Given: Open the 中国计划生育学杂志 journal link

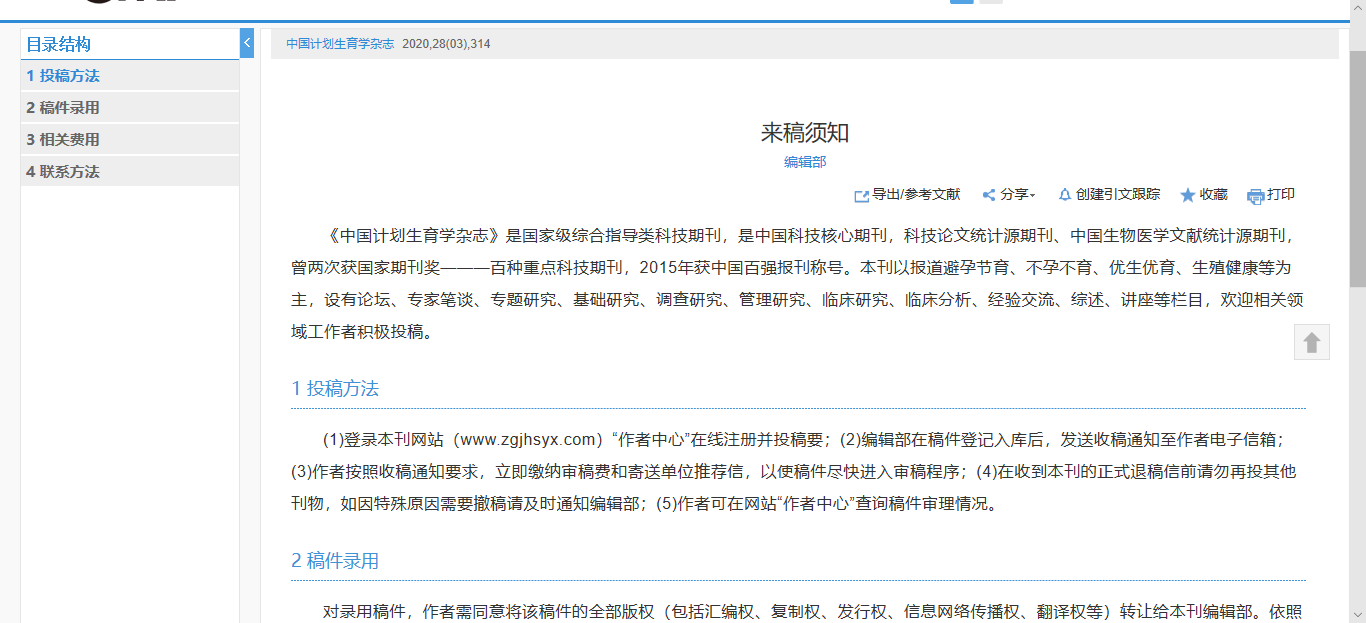Looking at the screenshot, I should tap(340, 44).
